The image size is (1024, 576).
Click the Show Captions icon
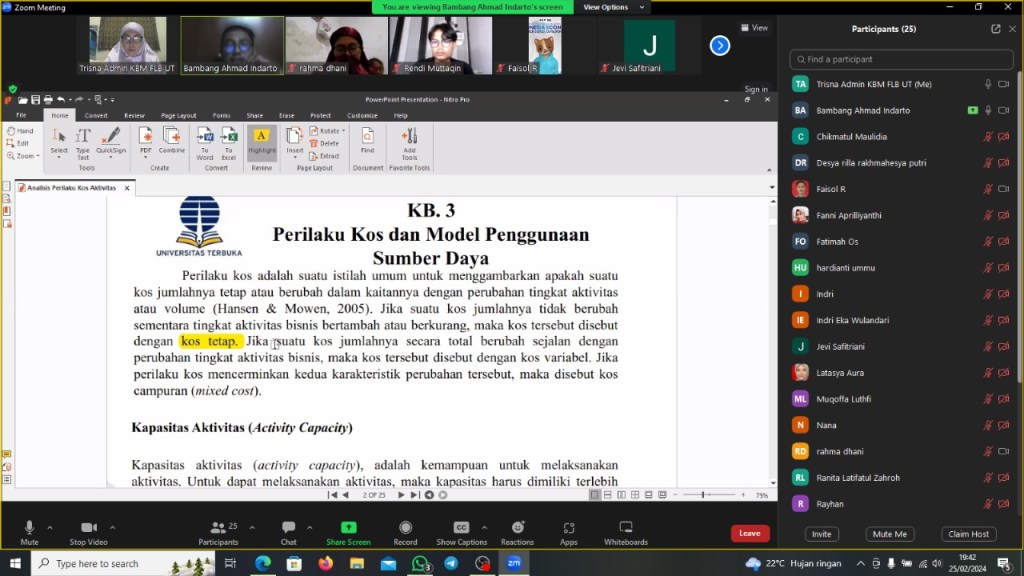[461, 528]
